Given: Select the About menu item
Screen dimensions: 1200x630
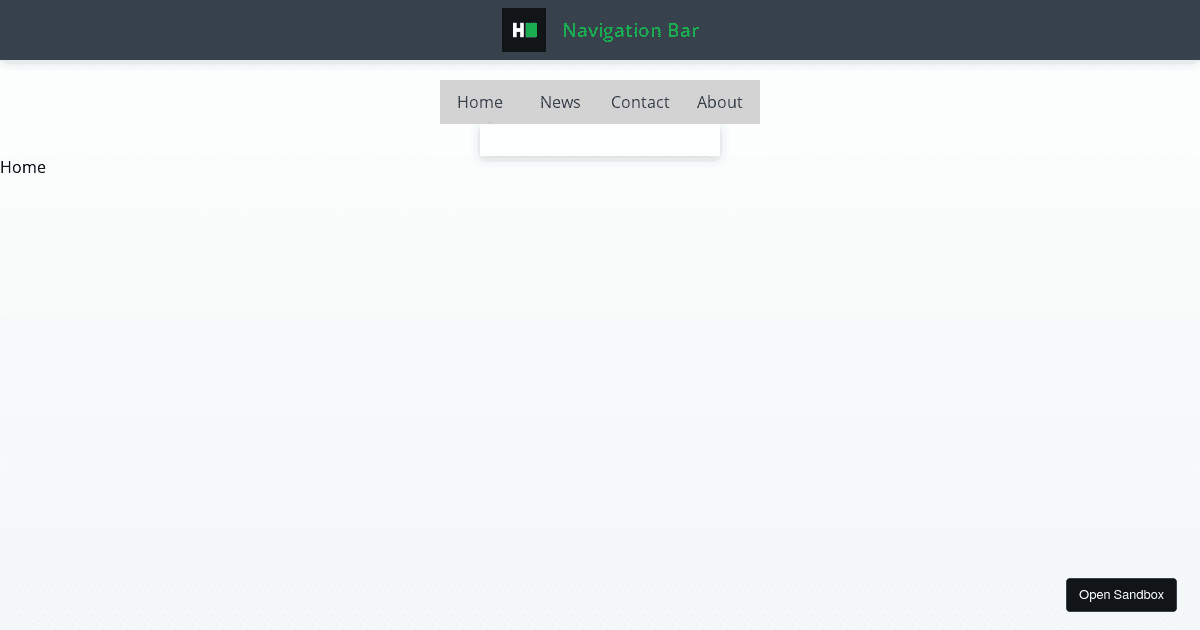Looking at the screenshot, I should [x=719, y=102].
